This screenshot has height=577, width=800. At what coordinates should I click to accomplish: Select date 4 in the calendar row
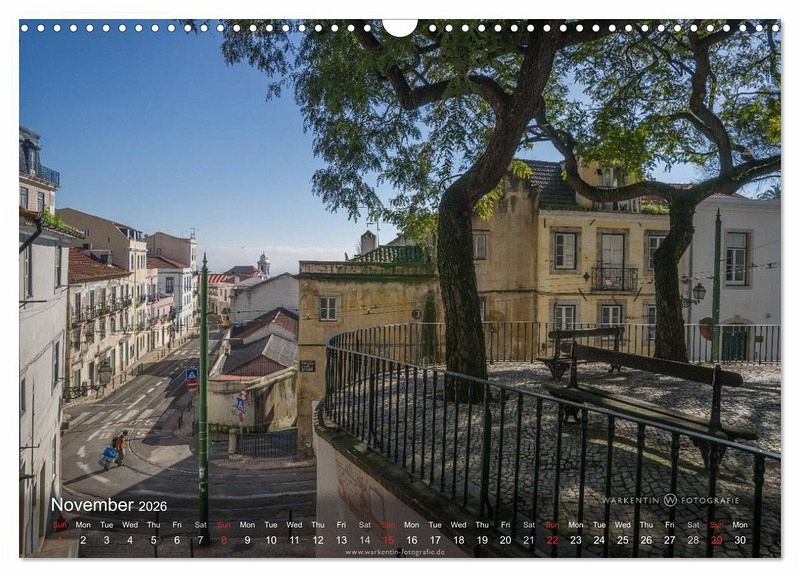(x=130, y=540)
